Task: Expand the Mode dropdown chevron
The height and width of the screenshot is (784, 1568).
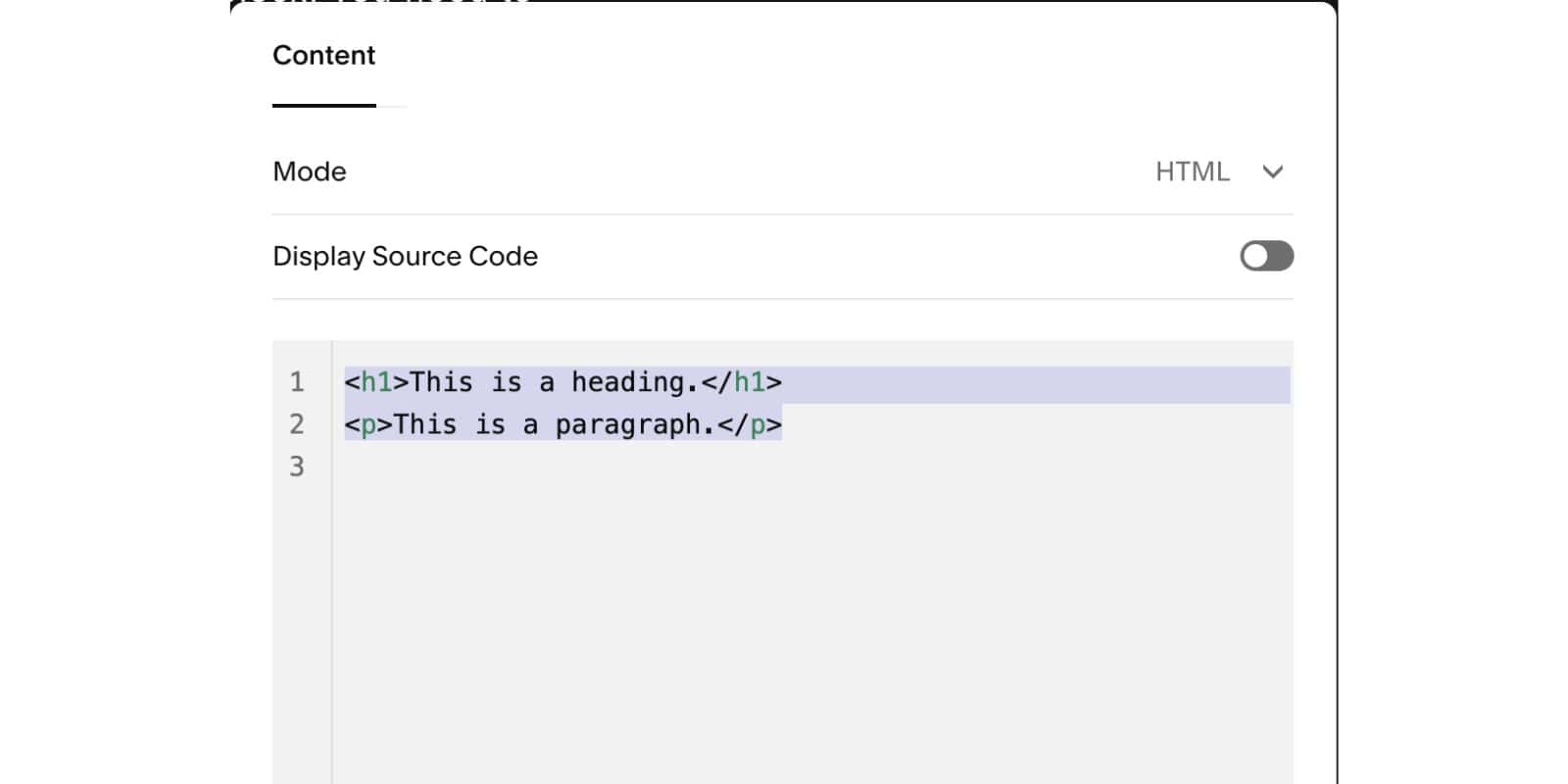Action: pyautogui.click(x=1272, y=172)
